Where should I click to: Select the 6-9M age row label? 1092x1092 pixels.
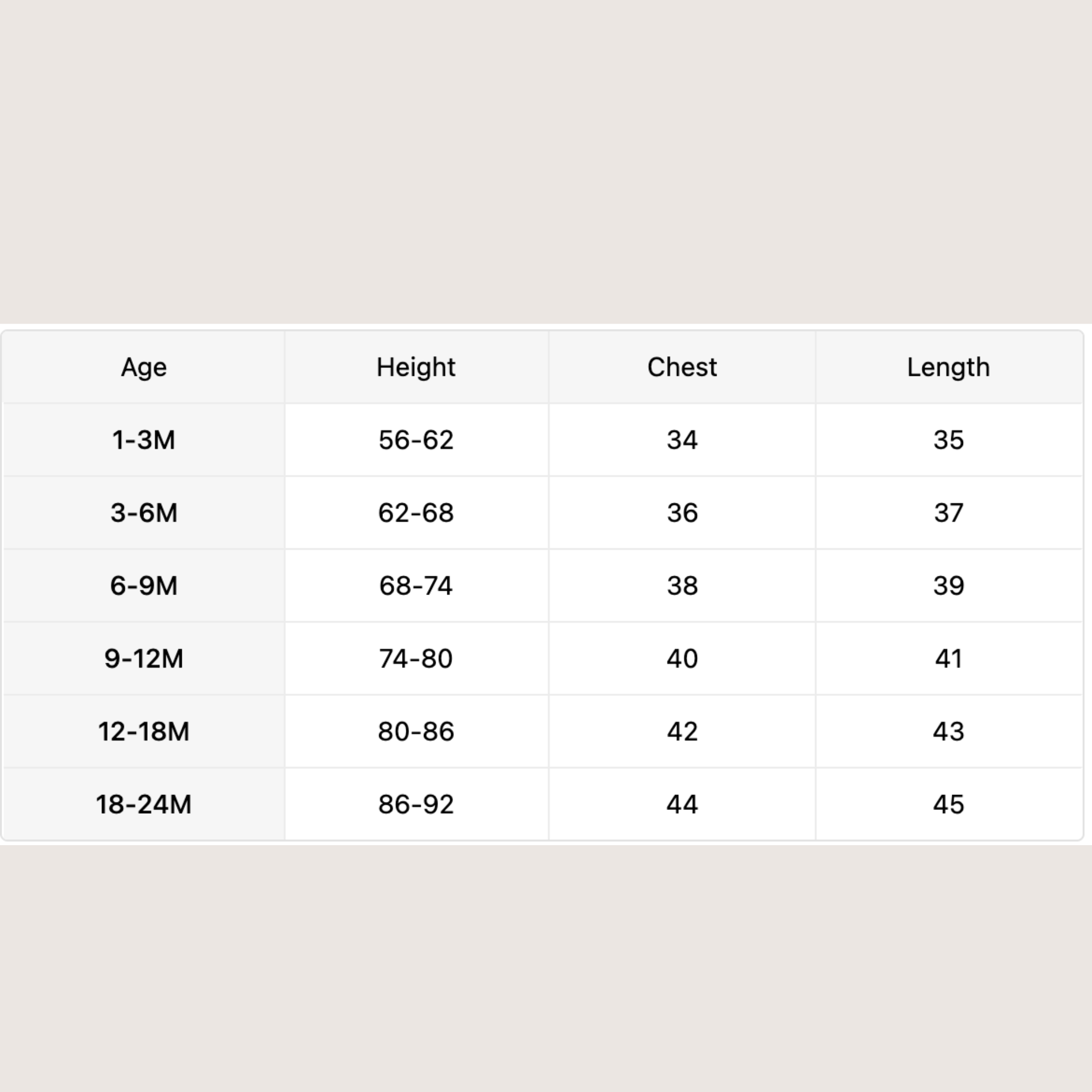click(143, 585)
